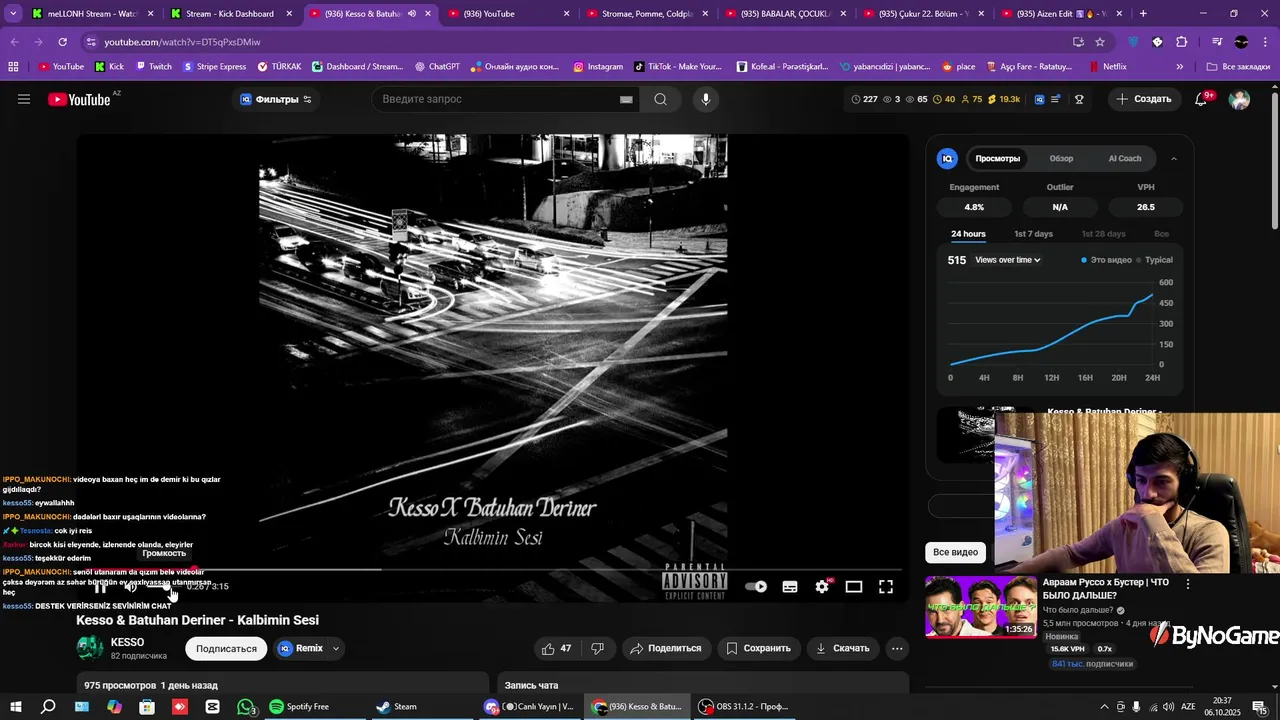Open Chrome tab search dropdown

tap(13, 14)
